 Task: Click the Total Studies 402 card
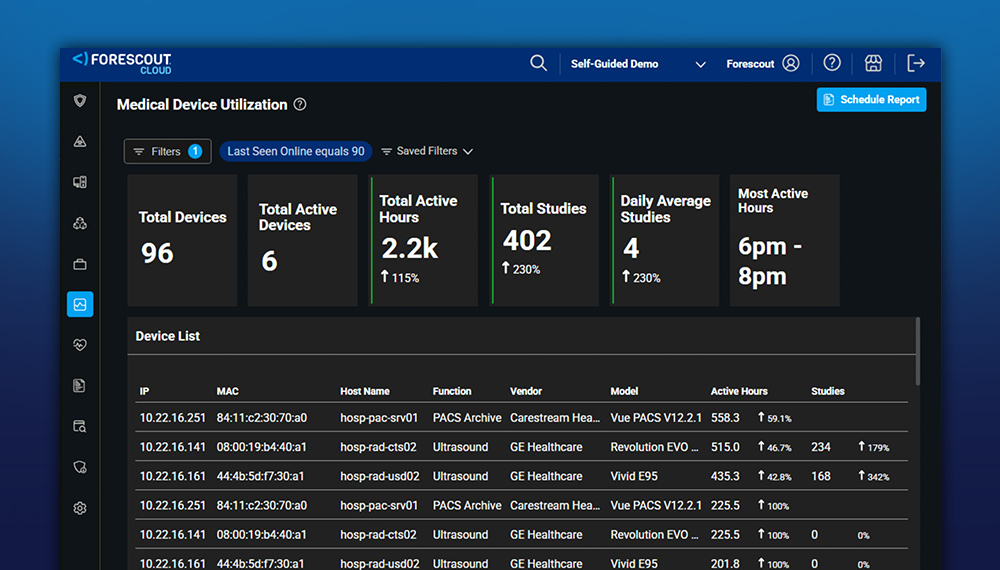point(544,240)
